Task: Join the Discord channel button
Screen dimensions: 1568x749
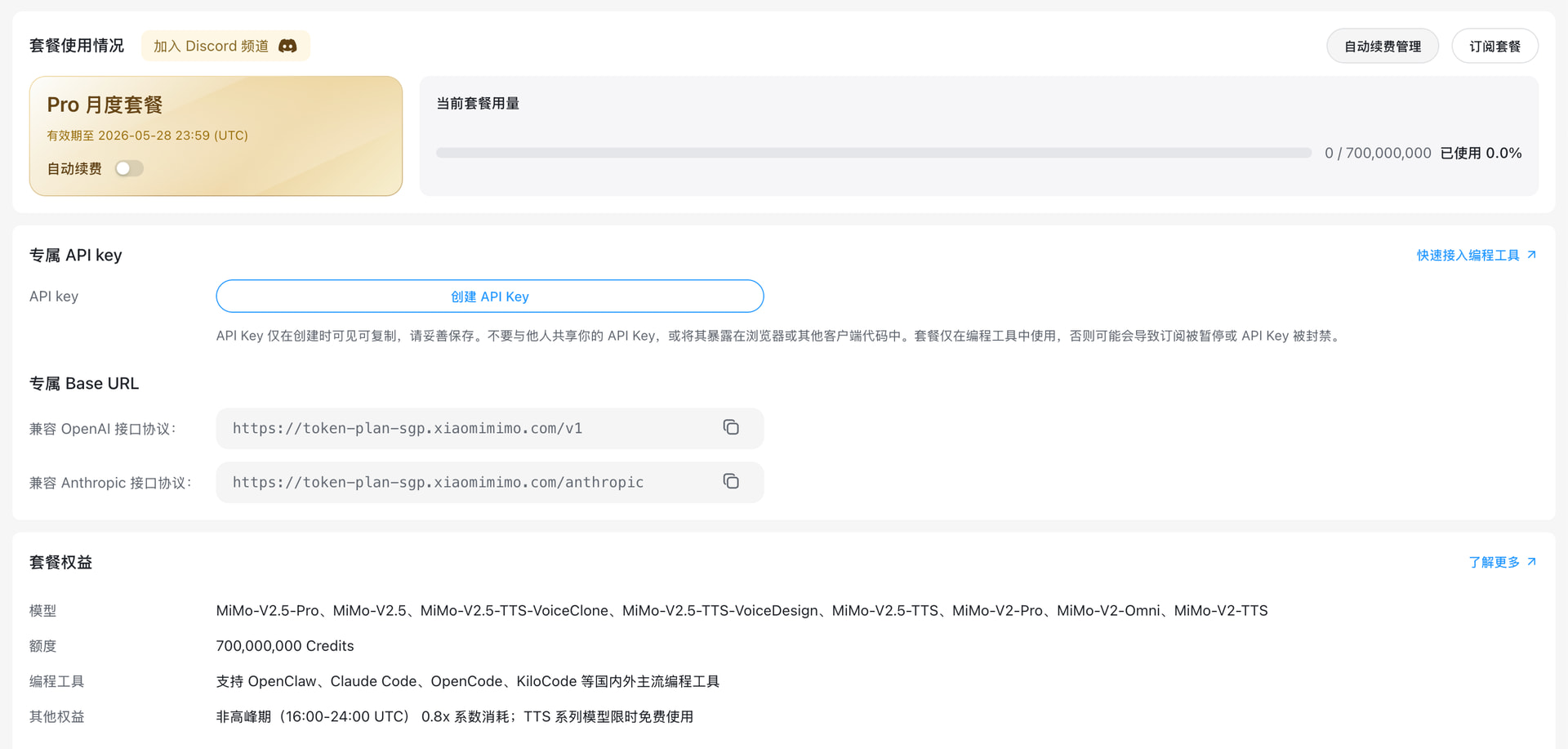Action: [x=225, y=46]
